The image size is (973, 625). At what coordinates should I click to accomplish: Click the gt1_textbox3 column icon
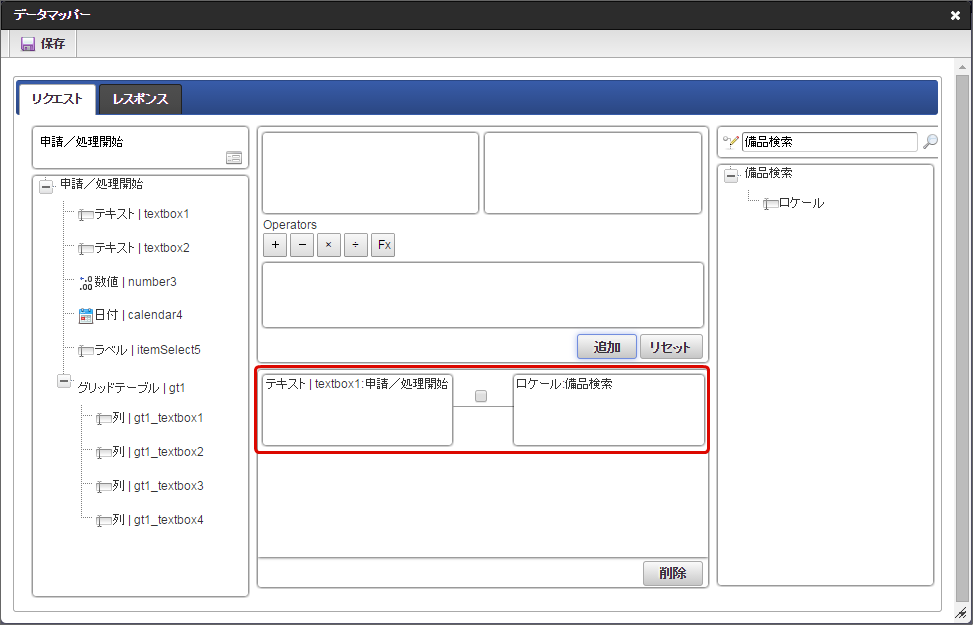104,487
